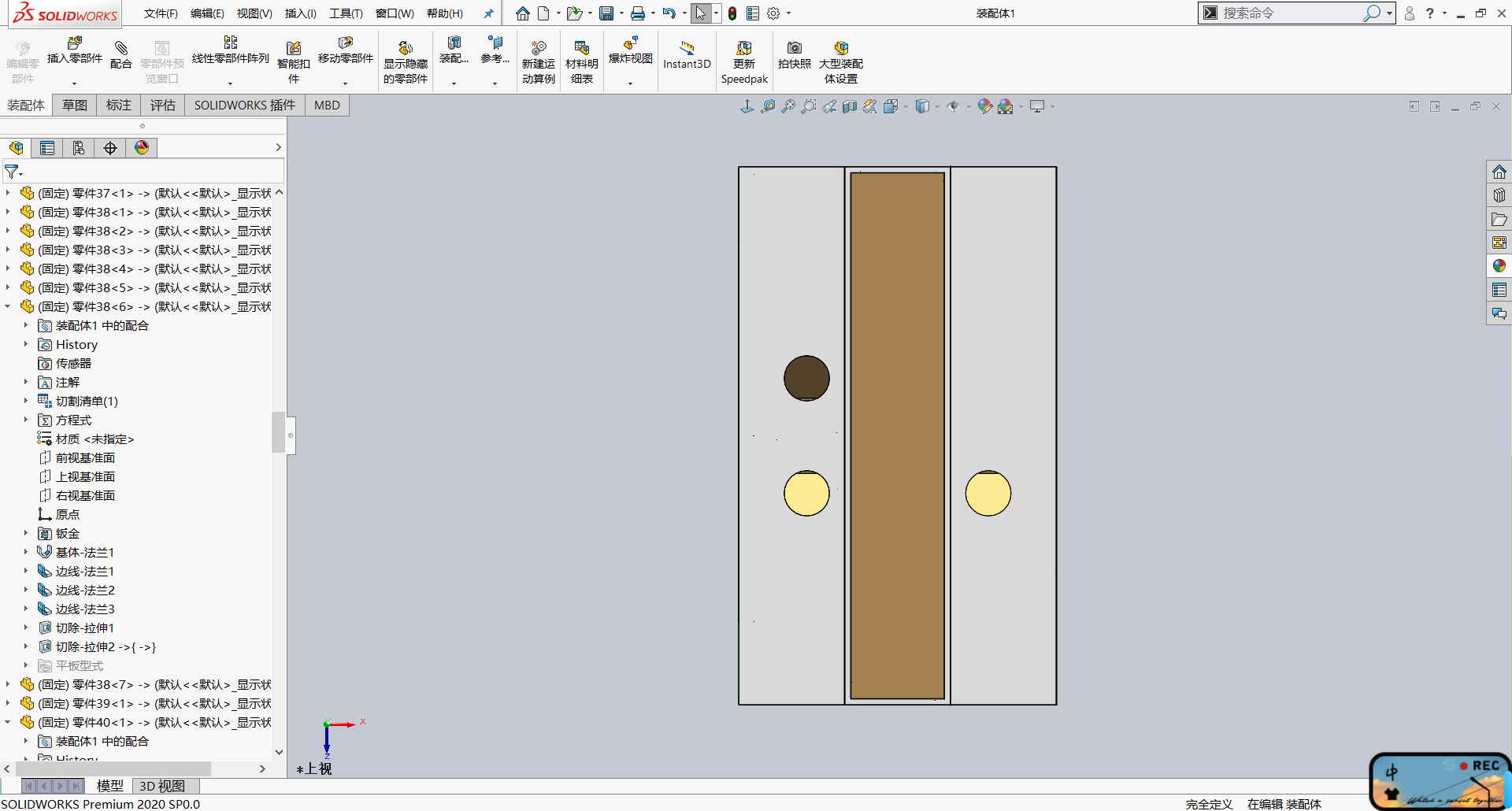Screen dimensions: 1512x811
Task: Open the Print icon in title toolbar
Action: pos(638,13)
